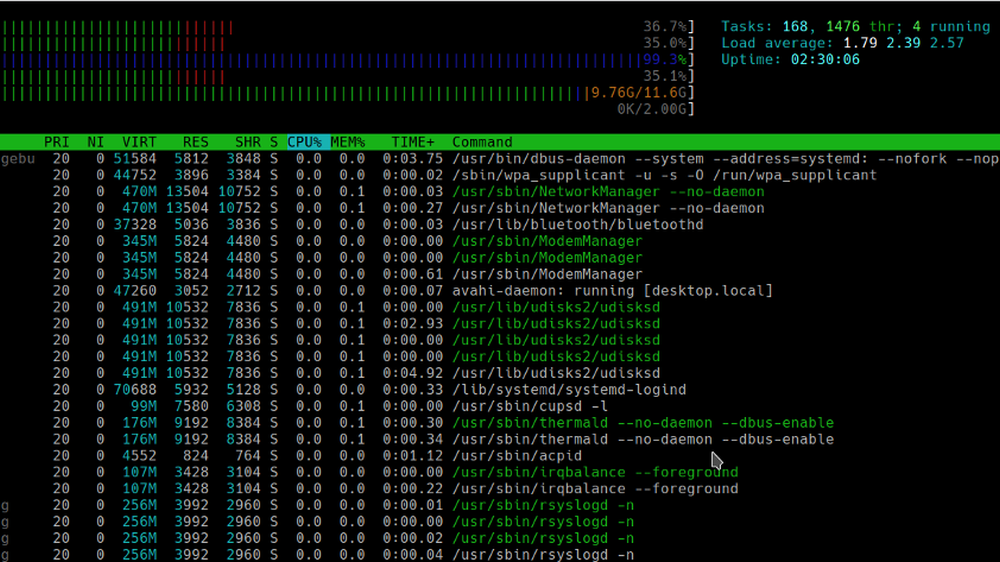The image size is (1000, 562).
Task: Click the RES column header
Action: (195, 142)
